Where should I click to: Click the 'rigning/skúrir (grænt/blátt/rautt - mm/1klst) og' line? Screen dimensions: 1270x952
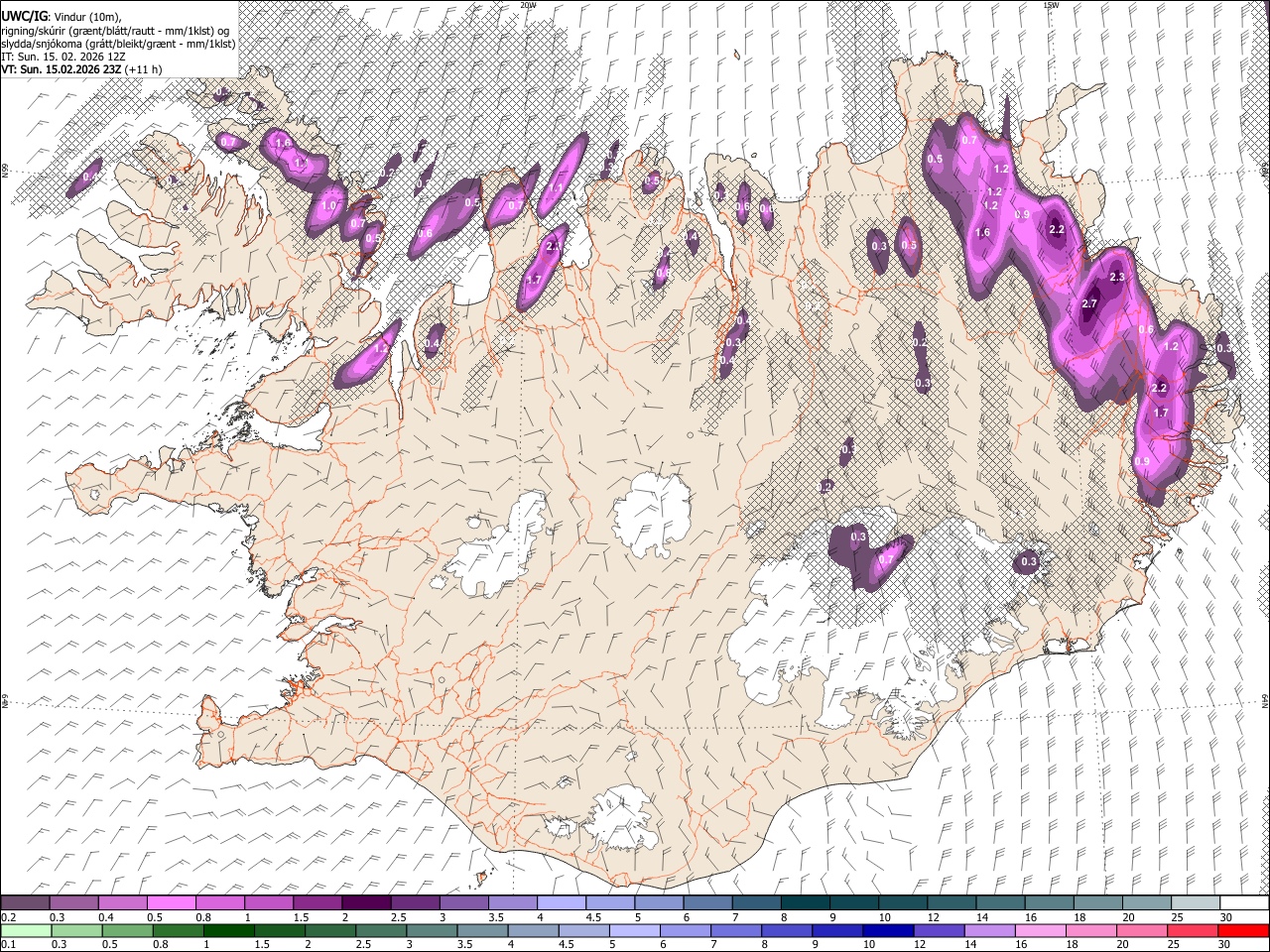click(115, 30)
